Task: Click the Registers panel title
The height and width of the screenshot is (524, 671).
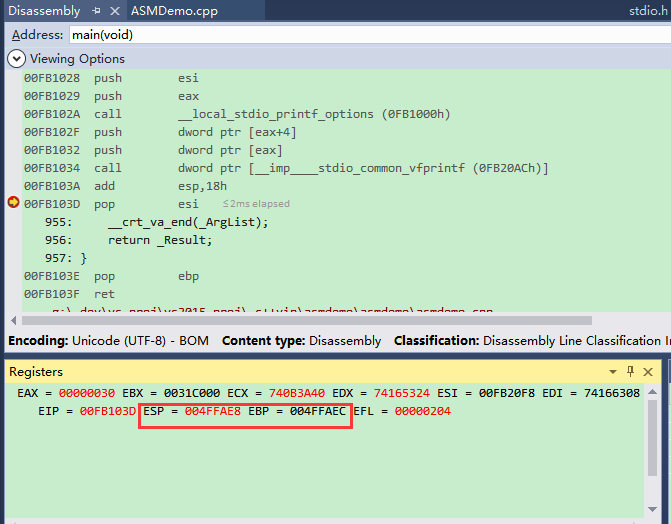Action: point(36,371)
